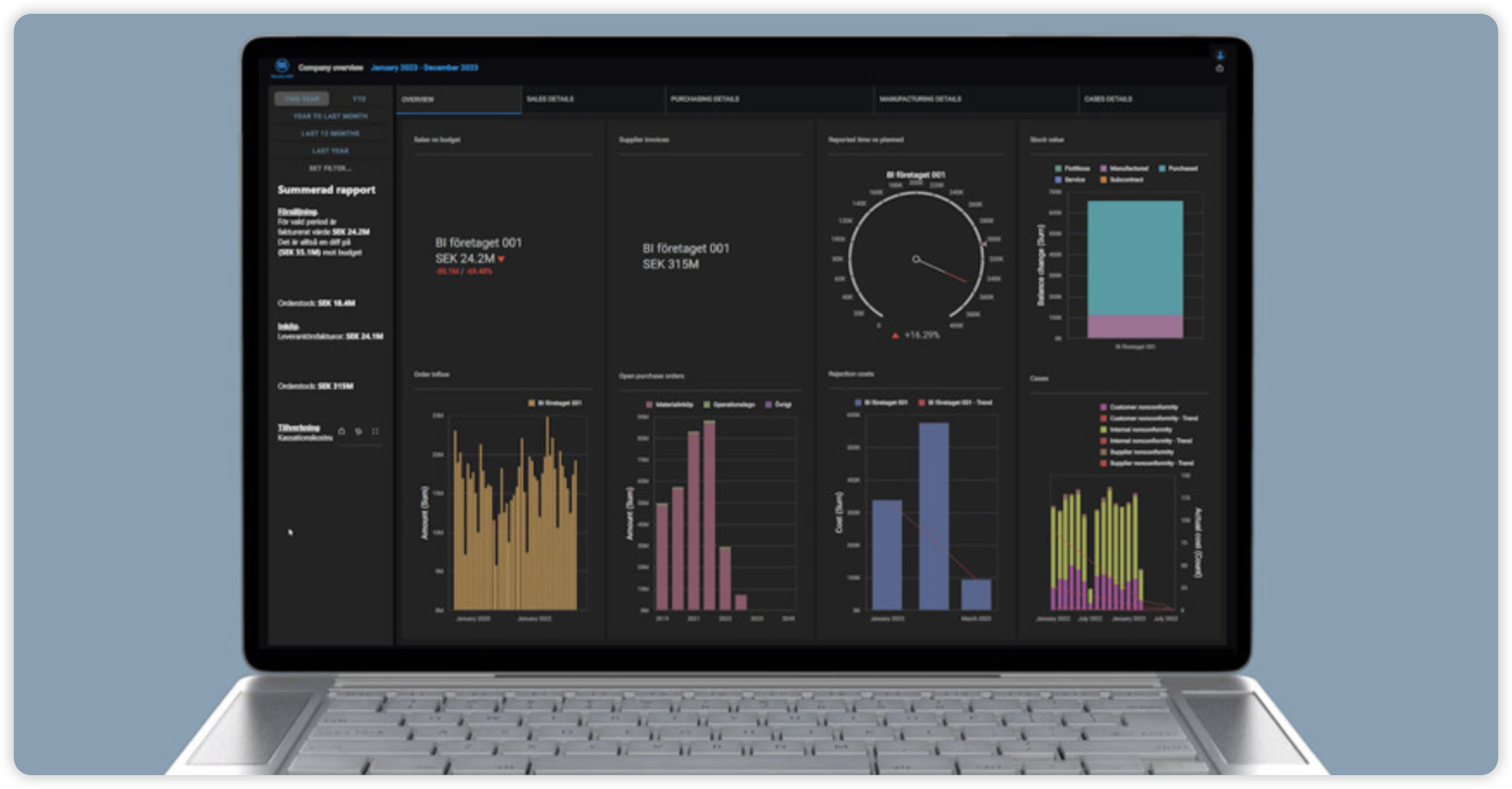Click the expand icon beside Tillverkning
The width and height of the screenshot is (1512, 789).
[375, 431]
